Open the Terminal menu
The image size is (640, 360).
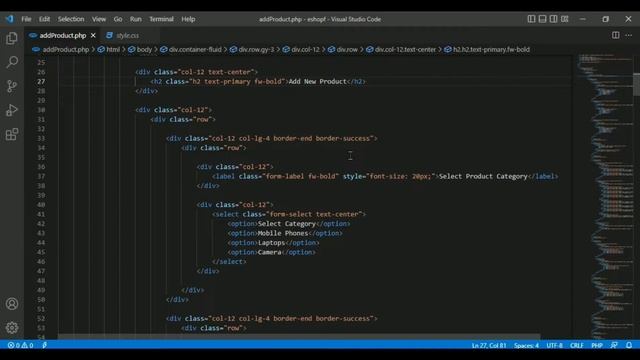(161, 19)
